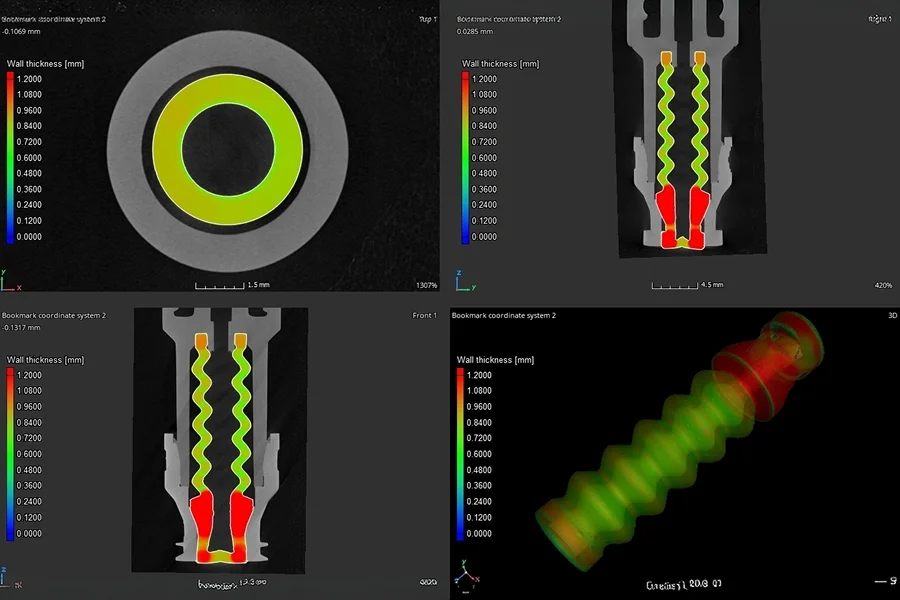Click 'Wall thickness [mm]' legend title in the 3D pane
The width and height of the screenshot is (900, 600).
495,360
